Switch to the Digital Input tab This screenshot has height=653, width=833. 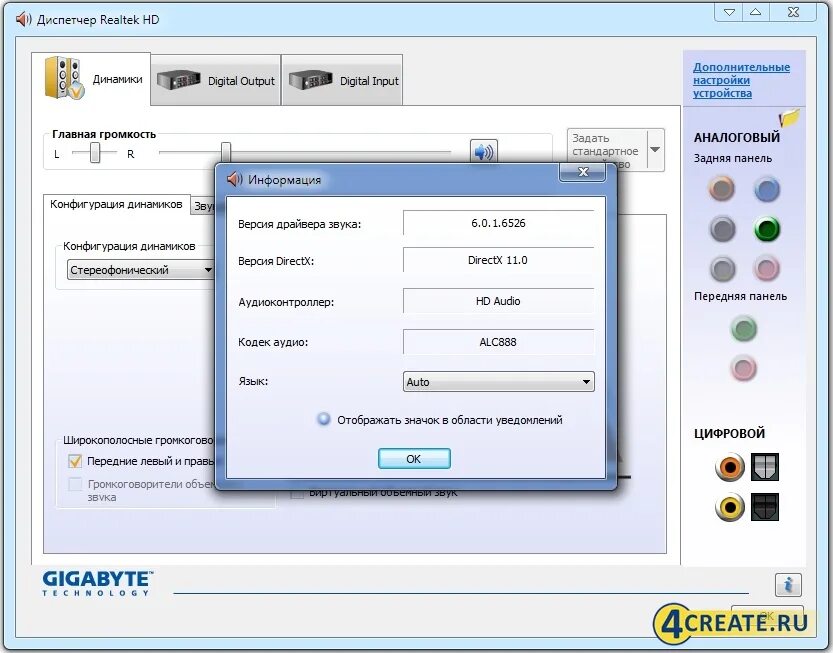point(342,81)
